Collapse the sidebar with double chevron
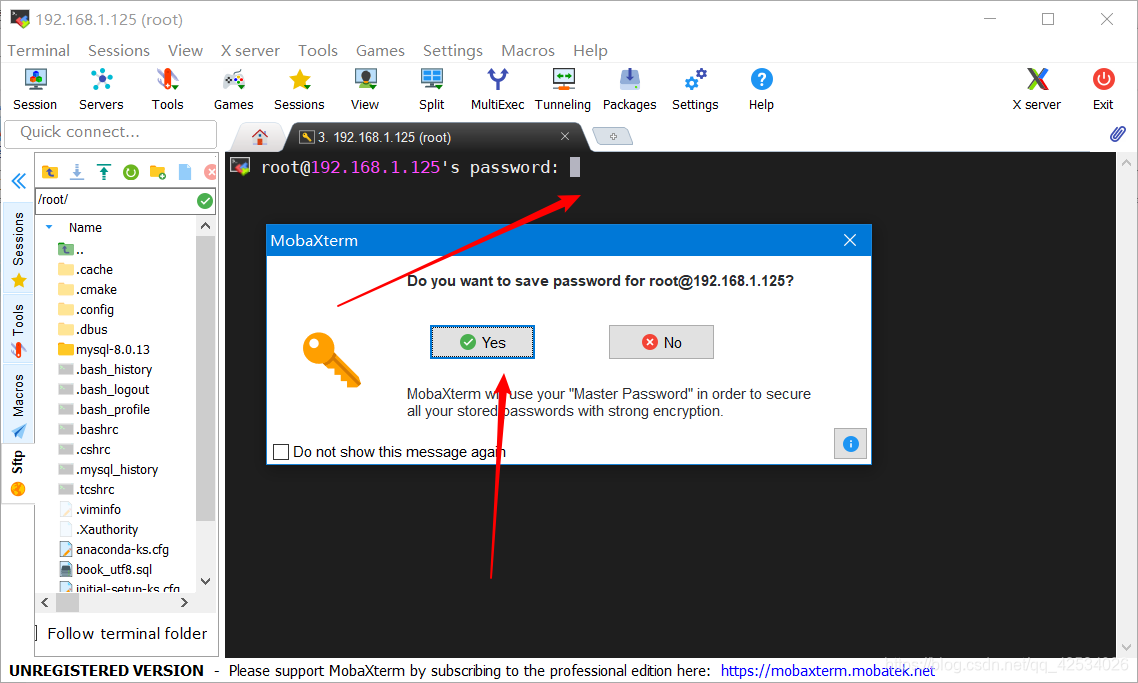 click(18, 181)
